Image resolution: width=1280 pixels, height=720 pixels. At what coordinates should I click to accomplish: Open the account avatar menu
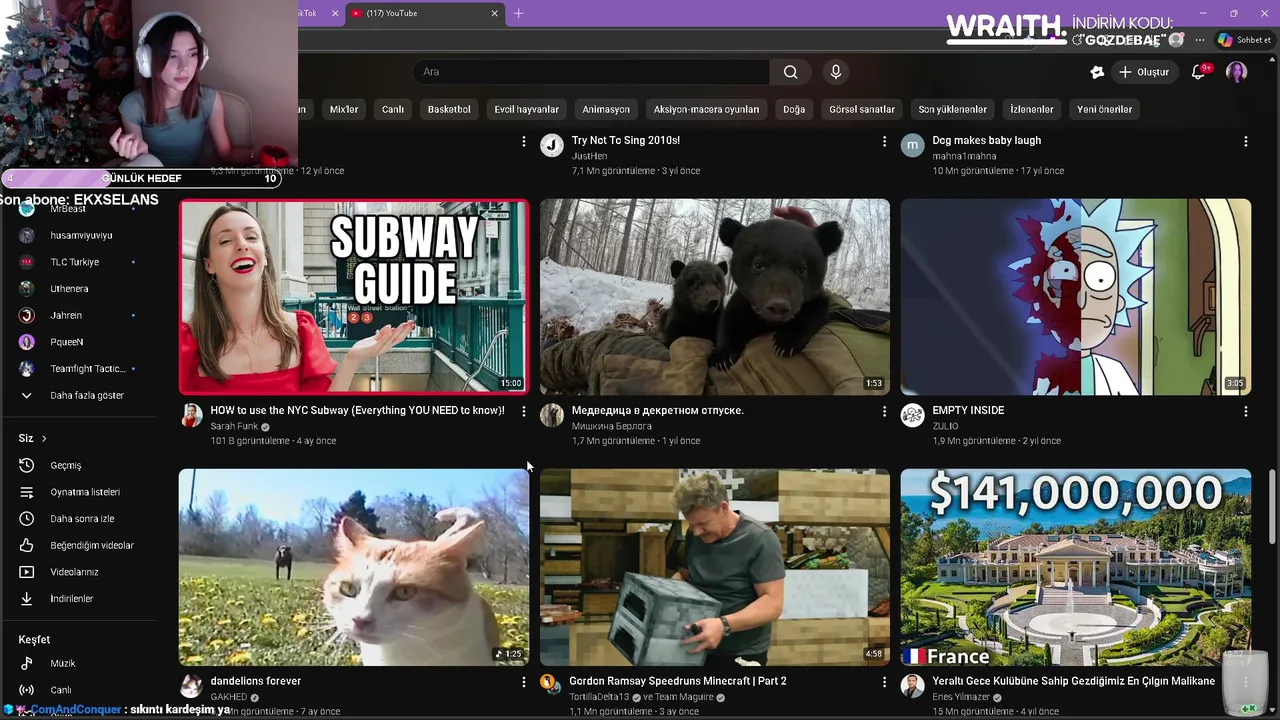pyautogui.click(x=1237, y=72)
